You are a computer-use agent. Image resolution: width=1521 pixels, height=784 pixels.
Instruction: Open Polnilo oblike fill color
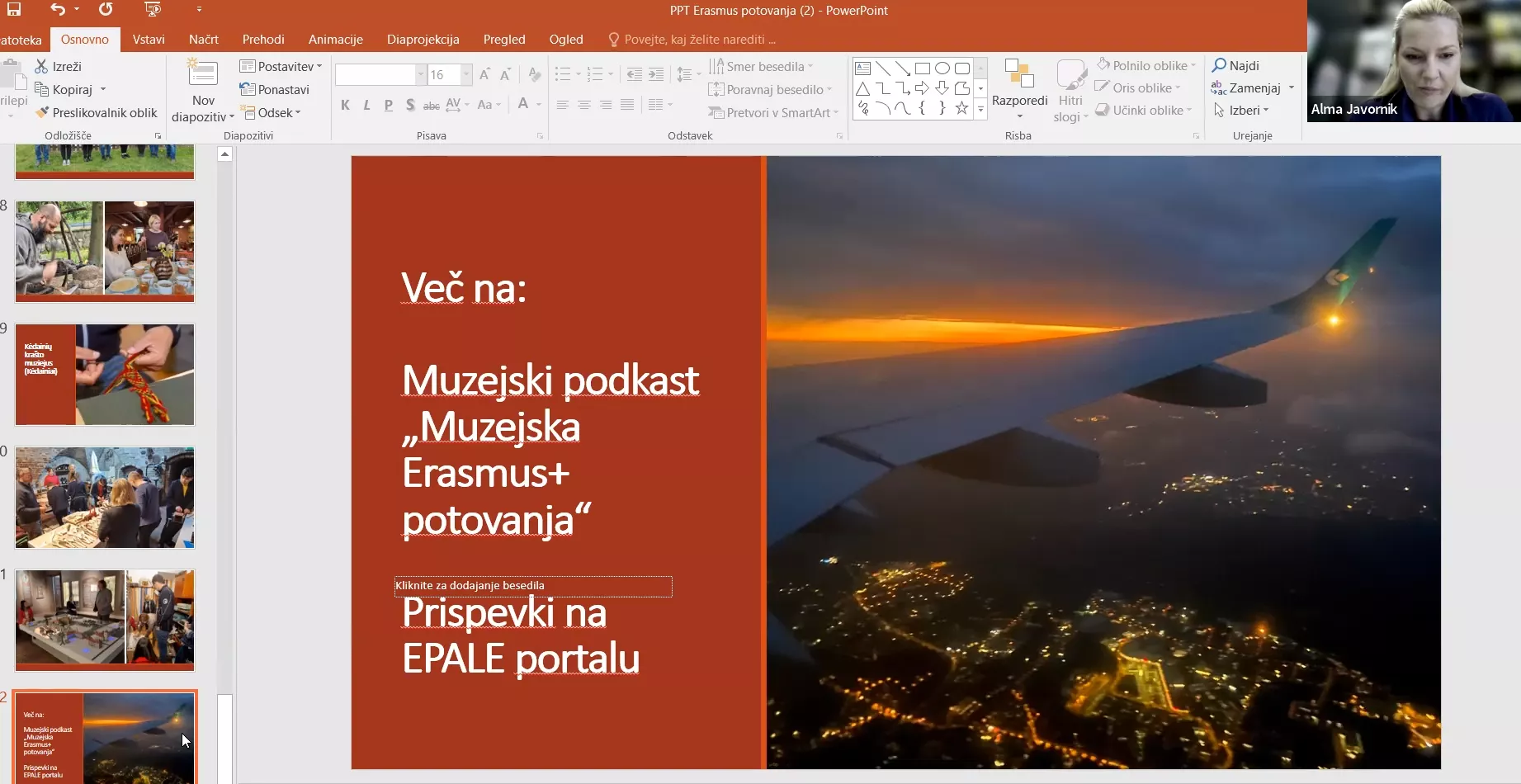click(1145, 65)
